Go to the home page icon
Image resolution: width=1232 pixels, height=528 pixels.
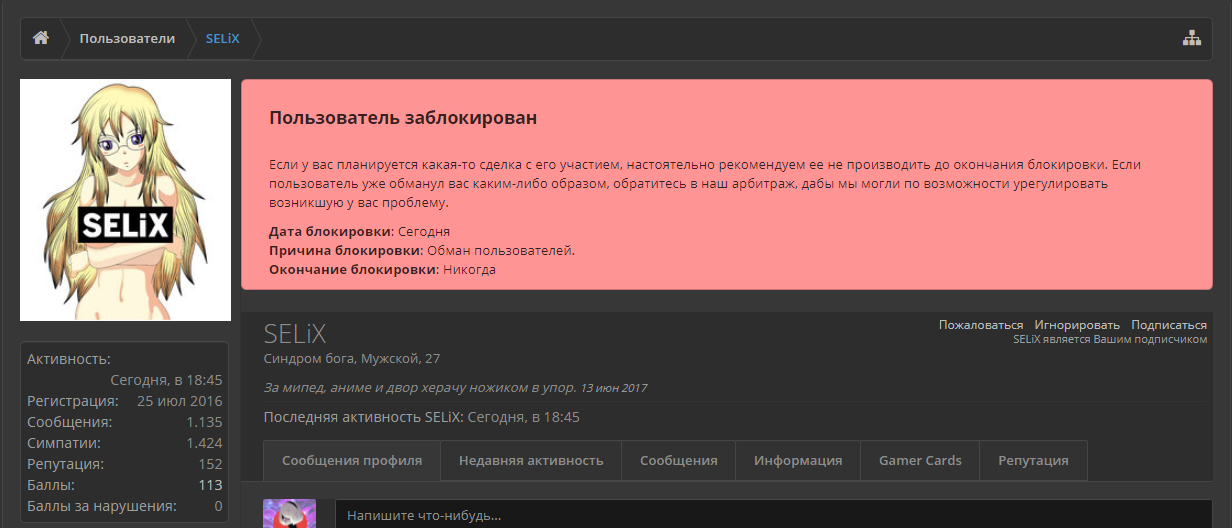point(41,39)
